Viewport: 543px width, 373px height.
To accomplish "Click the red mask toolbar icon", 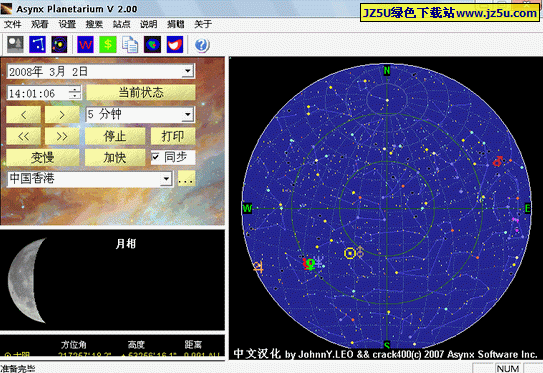I will [x=175, y=45].
